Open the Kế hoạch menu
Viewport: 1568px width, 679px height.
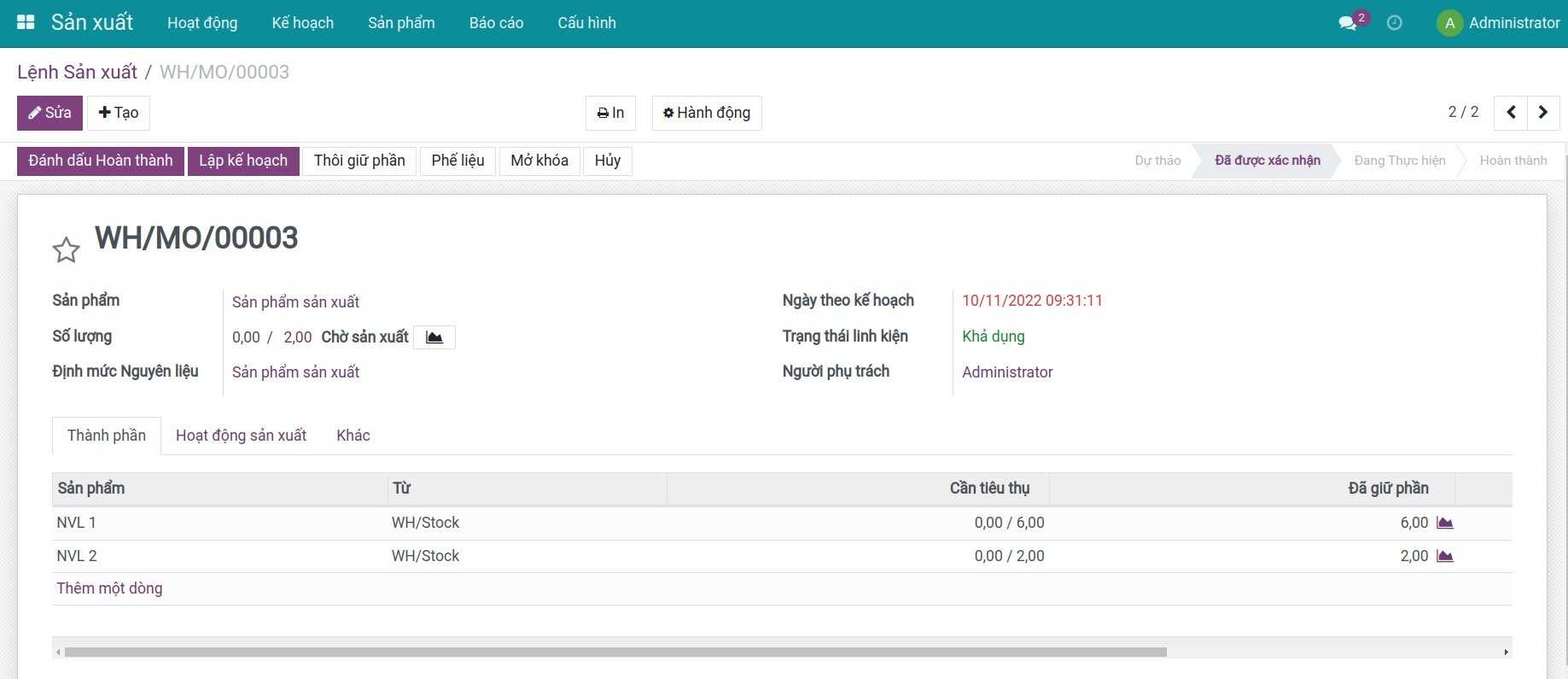[x=302, y=23]
